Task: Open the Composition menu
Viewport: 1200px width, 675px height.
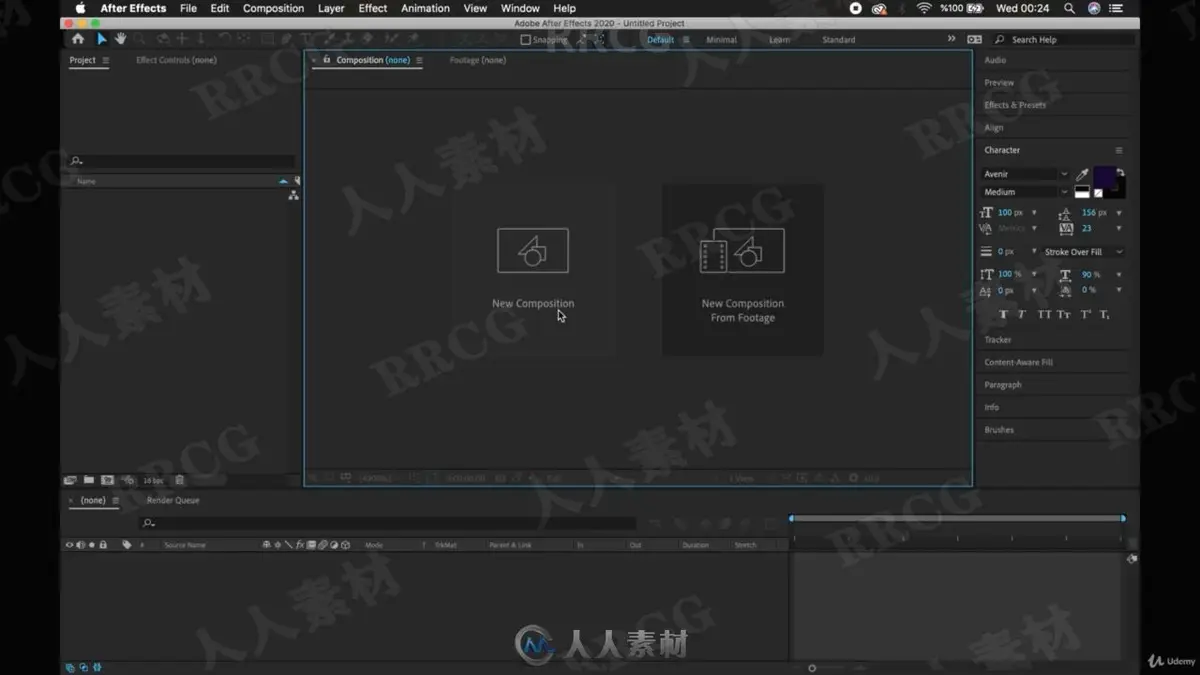Action: pos(273,8)
